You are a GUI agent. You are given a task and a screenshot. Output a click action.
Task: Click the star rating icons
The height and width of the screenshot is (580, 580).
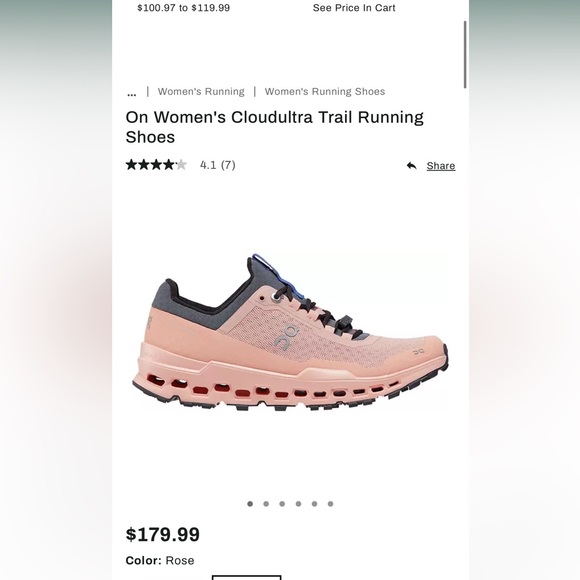(156, 165)
